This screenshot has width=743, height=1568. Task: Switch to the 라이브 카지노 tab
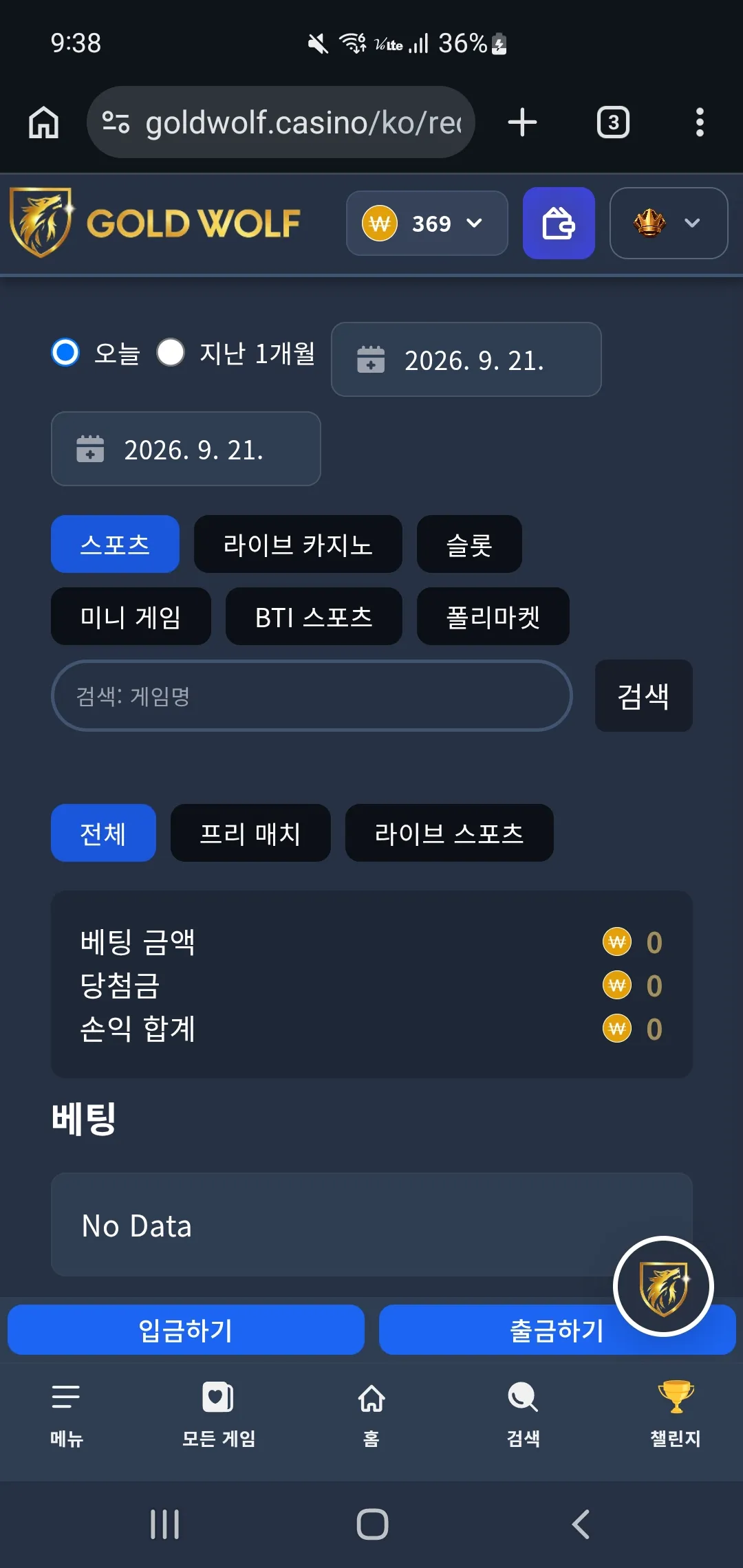pyautogui.click(x=298, y=544)
